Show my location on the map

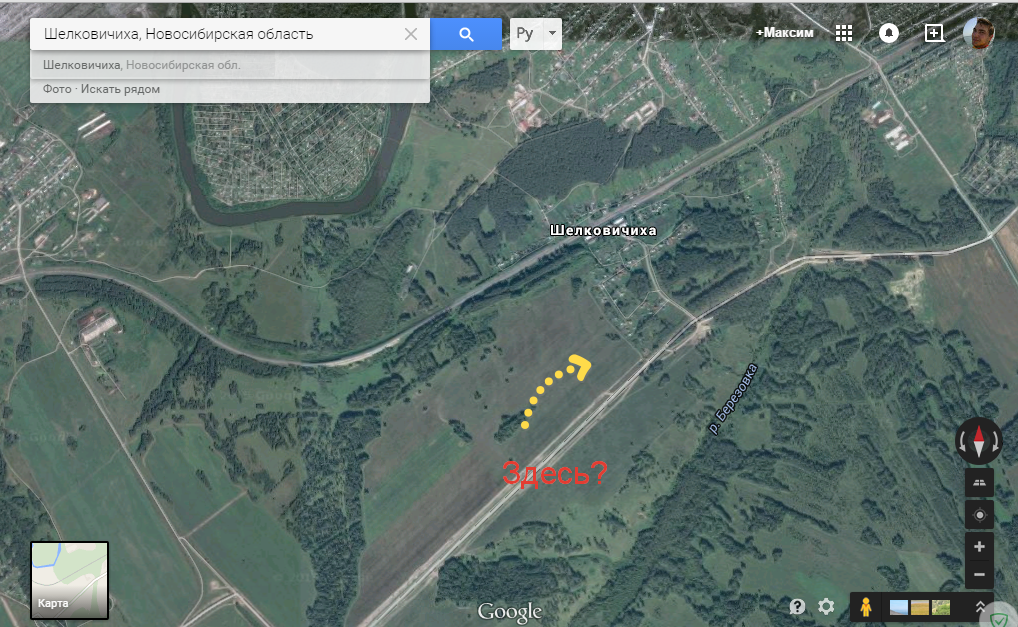coord(979,515)
